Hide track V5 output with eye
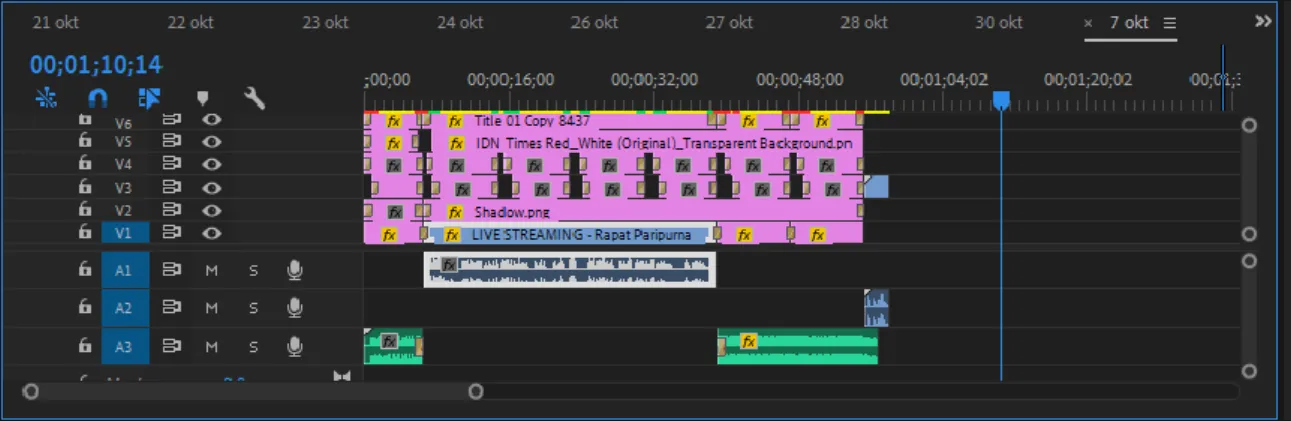 click(211, 142)
